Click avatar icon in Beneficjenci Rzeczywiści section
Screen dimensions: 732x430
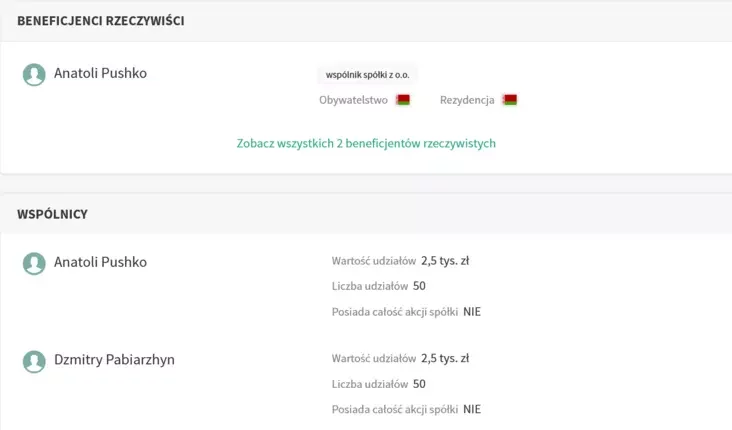34,74
